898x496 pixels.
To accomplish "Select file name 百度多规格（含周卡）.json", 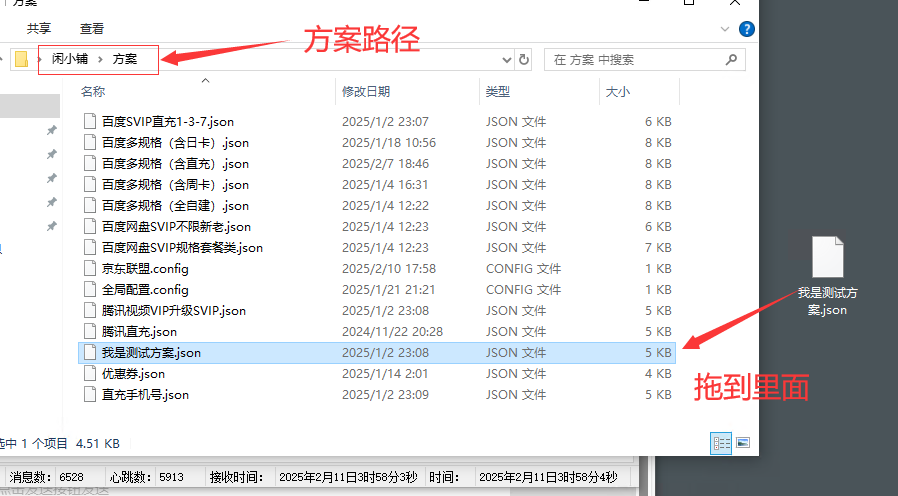I will [175, 184].
